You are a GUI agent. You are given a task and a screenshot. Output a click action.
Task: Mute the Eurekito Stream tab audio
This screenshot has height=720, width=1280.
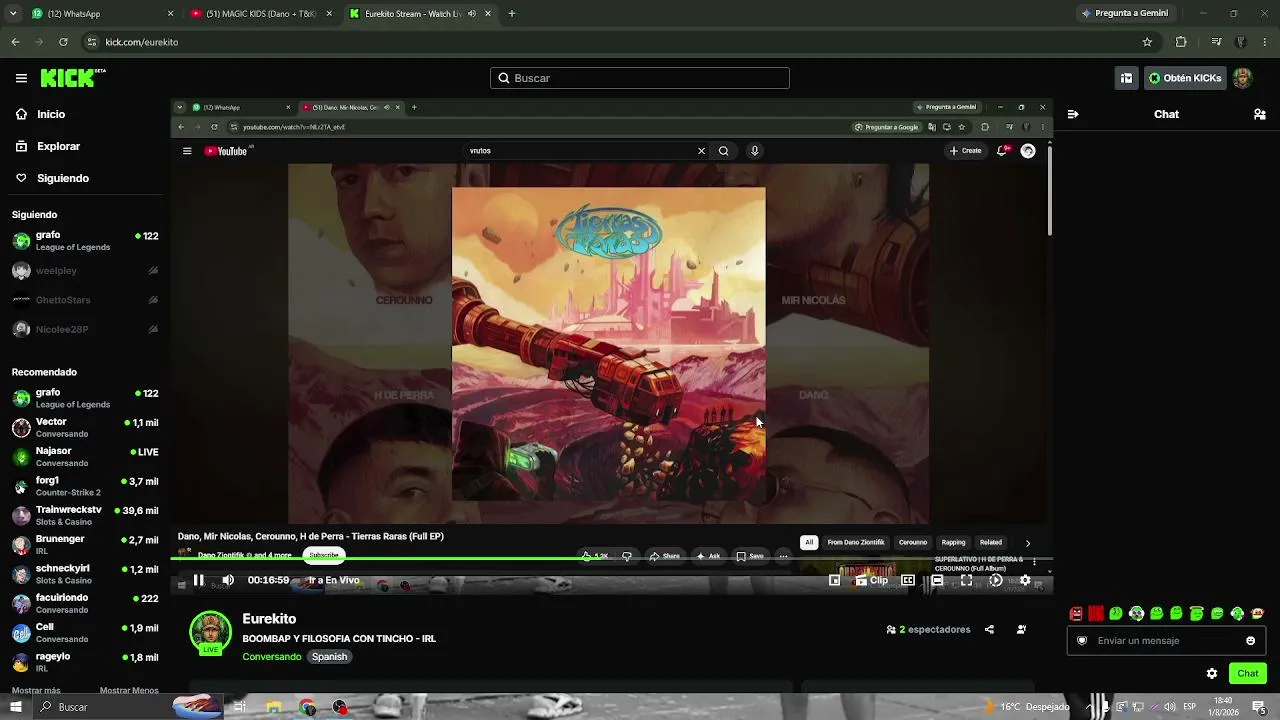pos(471,14)
